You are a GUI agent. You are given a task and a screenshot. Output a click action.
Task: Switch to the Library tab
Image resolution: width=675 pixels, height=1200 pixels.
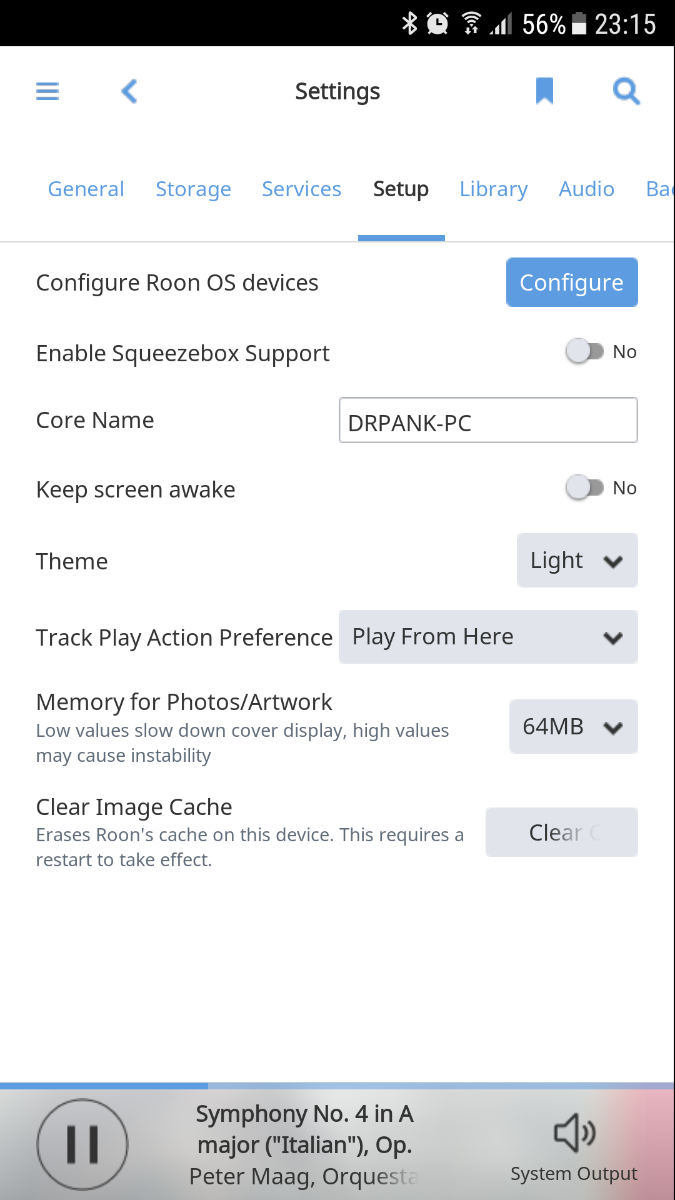point(493,189)
